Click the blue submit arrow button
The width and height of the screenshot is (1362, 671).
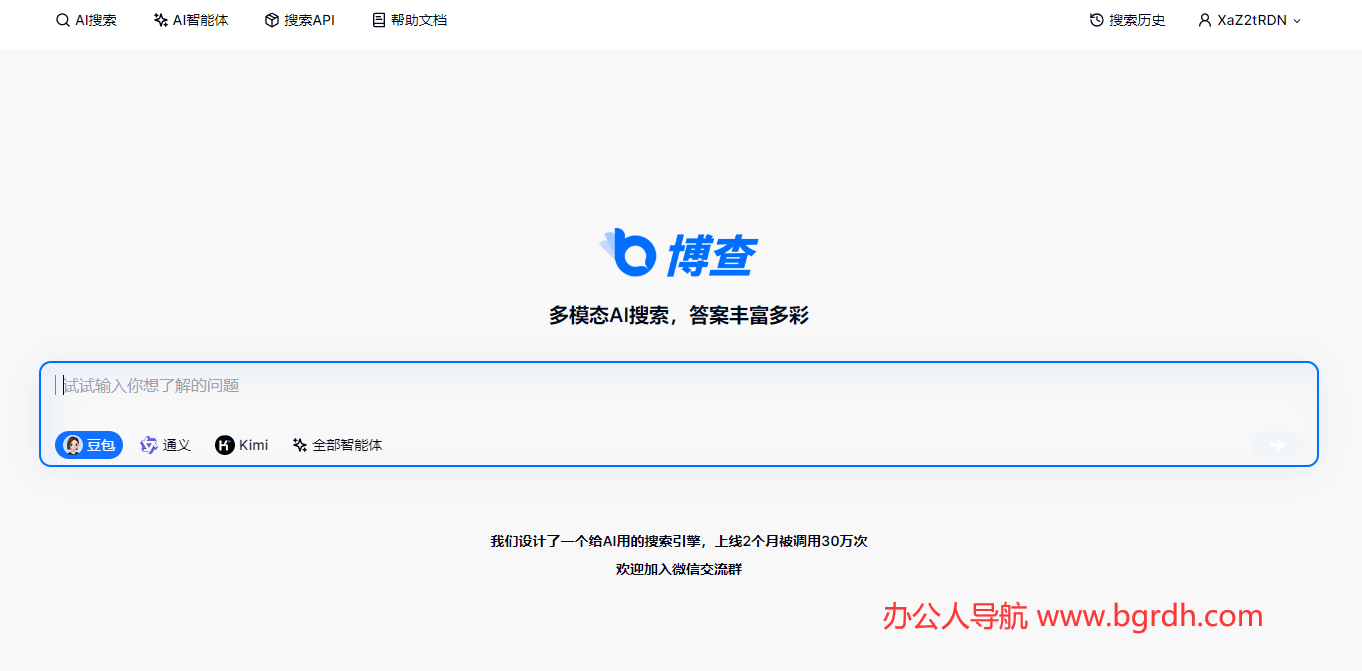(1277, 444)
